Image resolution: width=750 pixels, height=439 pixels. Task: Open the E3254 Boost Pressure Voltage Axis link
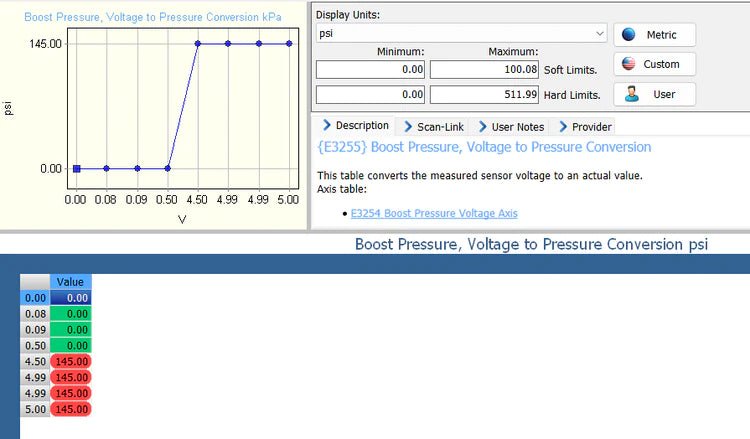coord(434,213)
